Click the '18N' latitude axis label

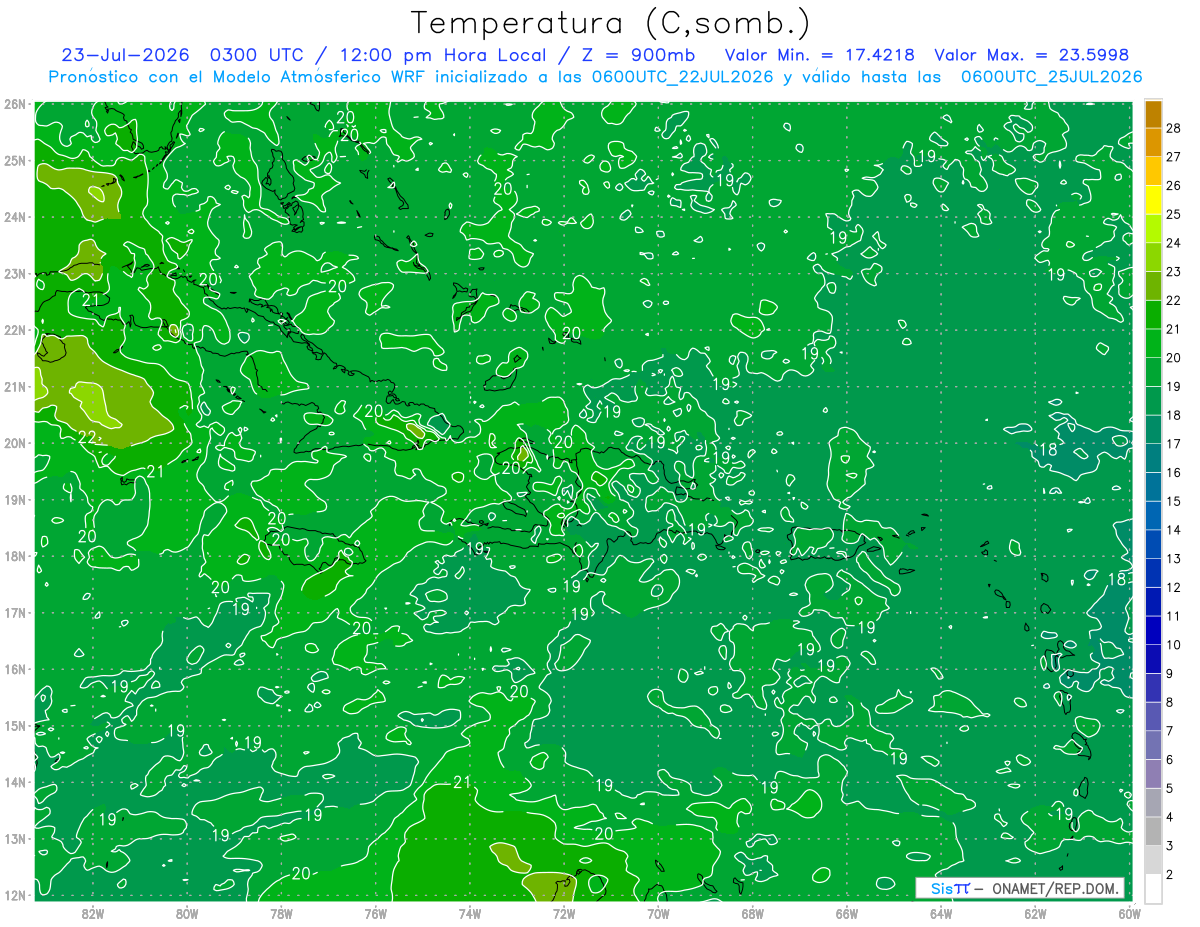(x=14, y=556)
